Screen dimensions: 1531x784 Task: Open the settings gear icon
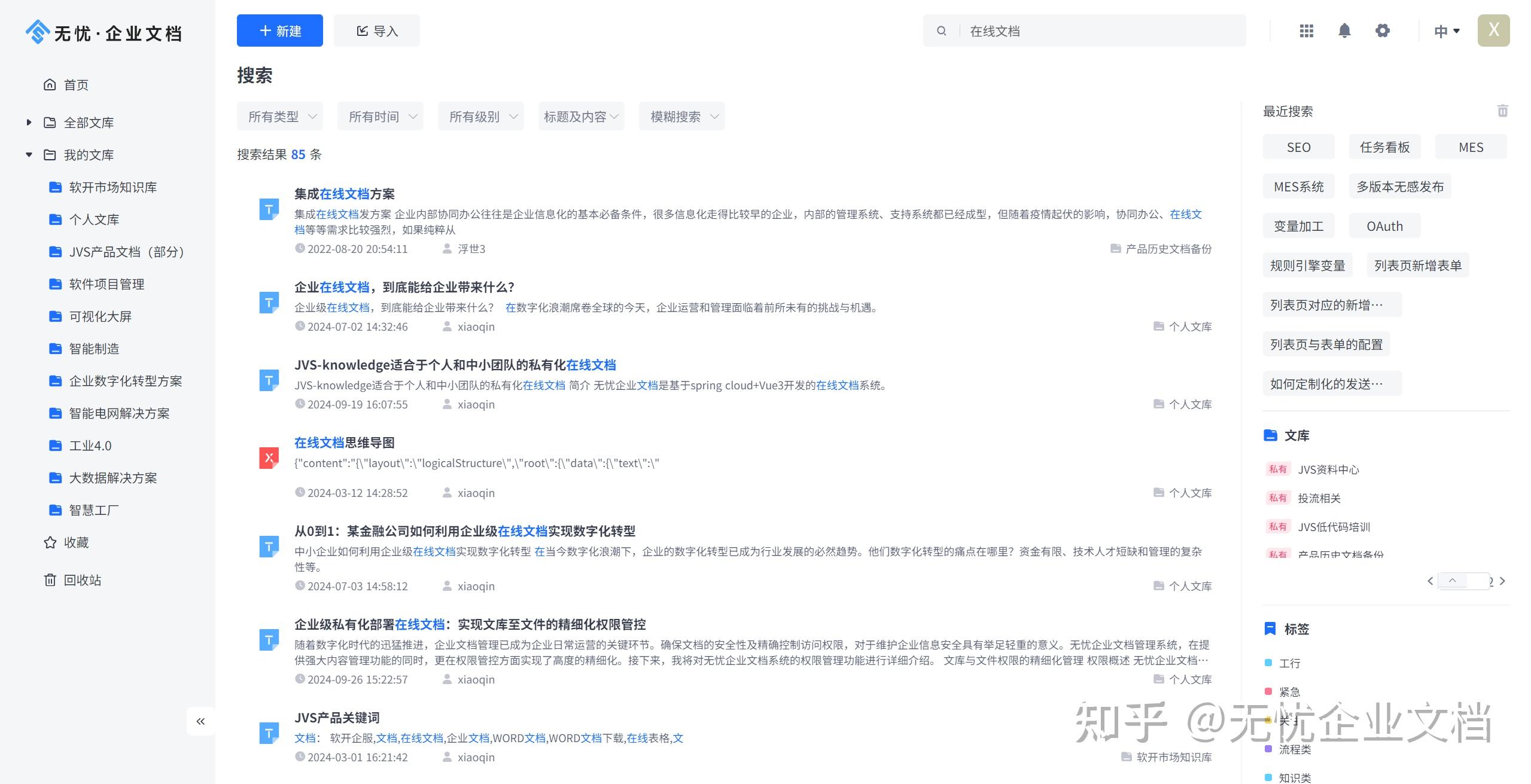click(1382, 30)
